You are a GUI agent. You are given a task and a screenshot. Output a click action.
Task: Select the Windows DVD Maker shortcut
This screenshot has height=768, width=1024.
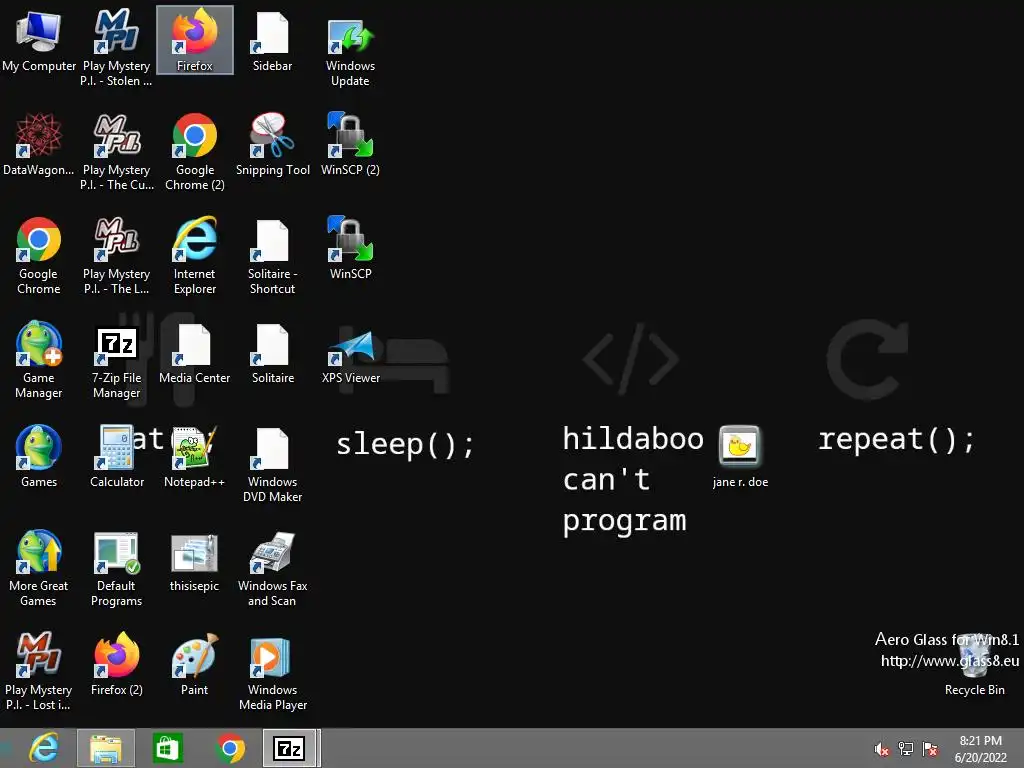pos(272,464)
